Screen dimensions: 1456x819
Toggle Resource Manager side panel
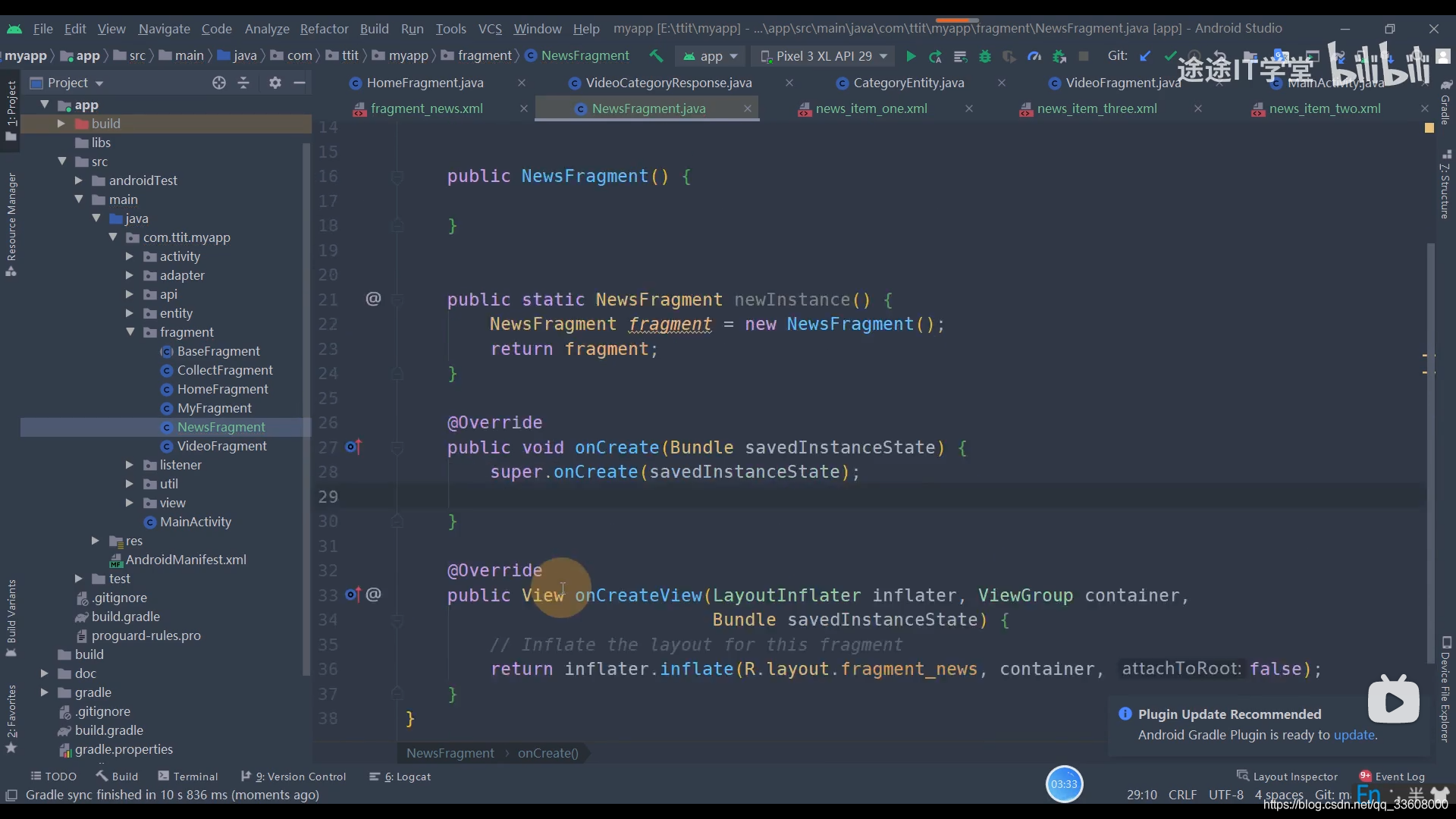[x=11, y=224]
